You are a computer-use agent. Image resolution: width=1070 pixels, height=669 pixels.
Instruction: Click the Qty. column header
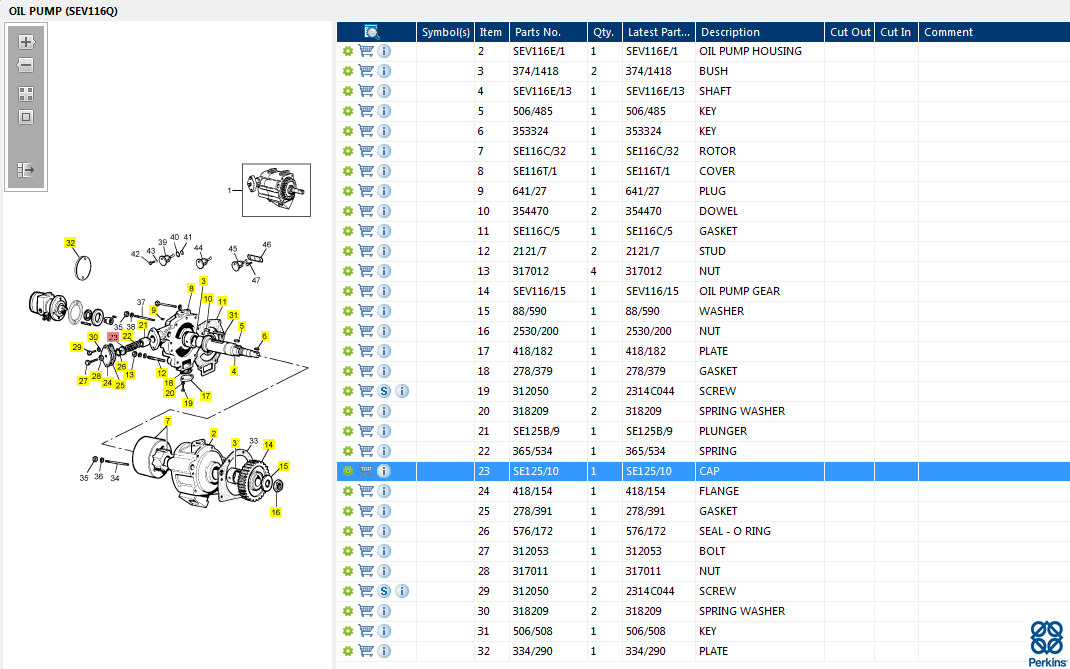coord(605,32)
